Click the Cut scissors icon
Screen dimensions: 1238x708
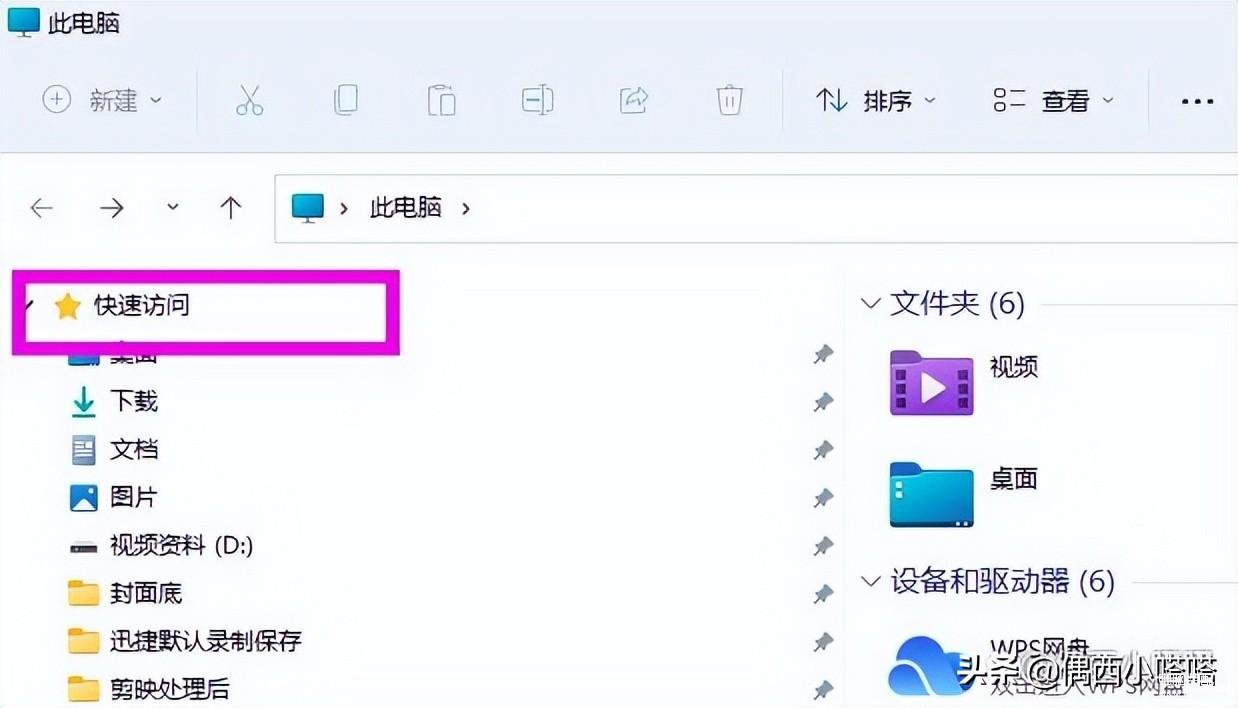click(249, 100)
